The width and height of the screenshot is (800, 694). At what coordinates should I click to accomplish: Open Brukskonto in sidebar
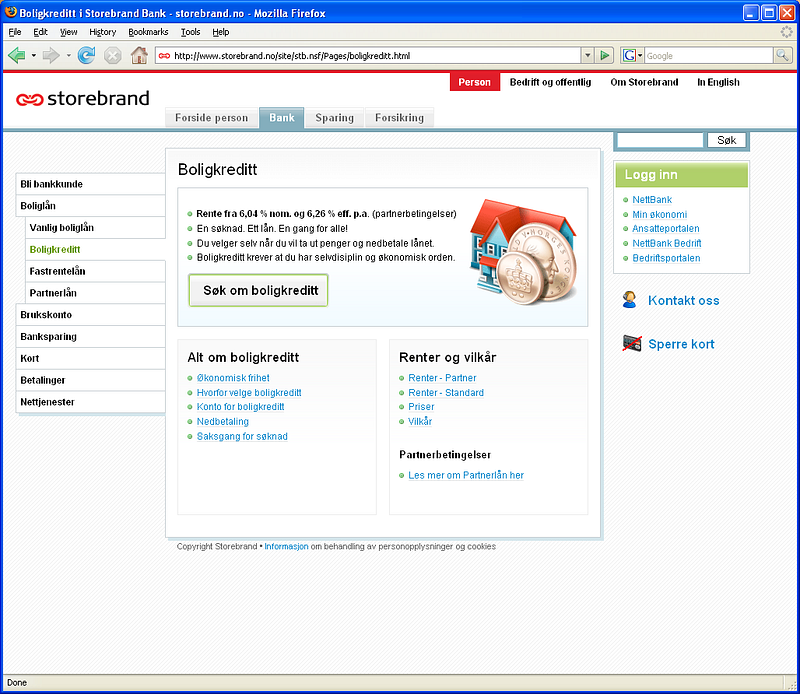point(91,315)
